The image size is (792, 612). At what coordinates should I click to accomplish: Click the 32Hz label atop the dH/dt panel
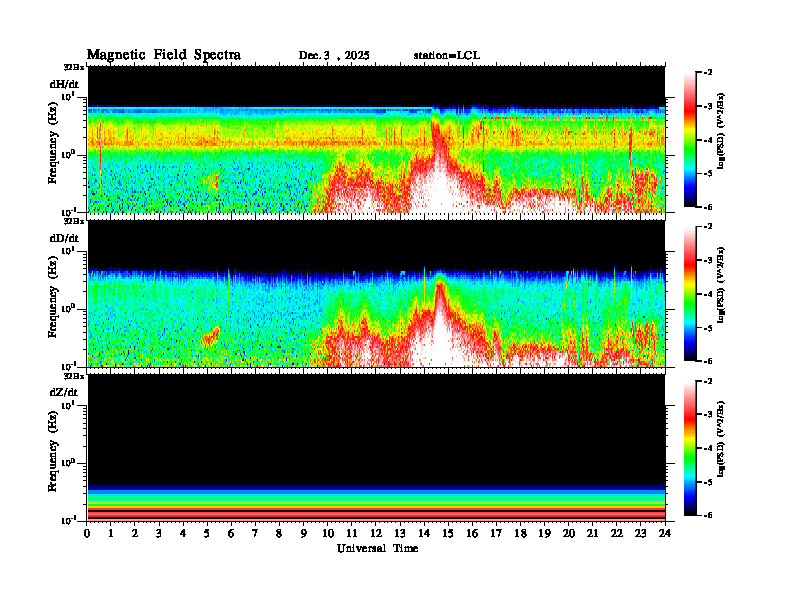pos(74,67)
